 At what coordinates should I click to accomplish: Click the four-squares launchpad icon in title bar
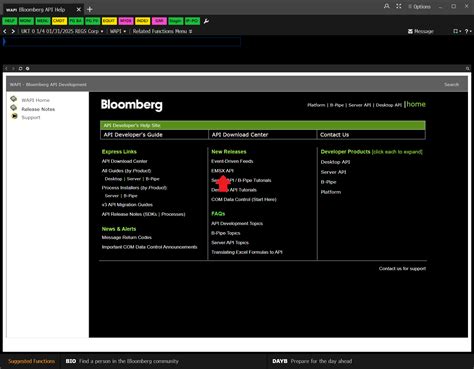click(x=399, y=6)
